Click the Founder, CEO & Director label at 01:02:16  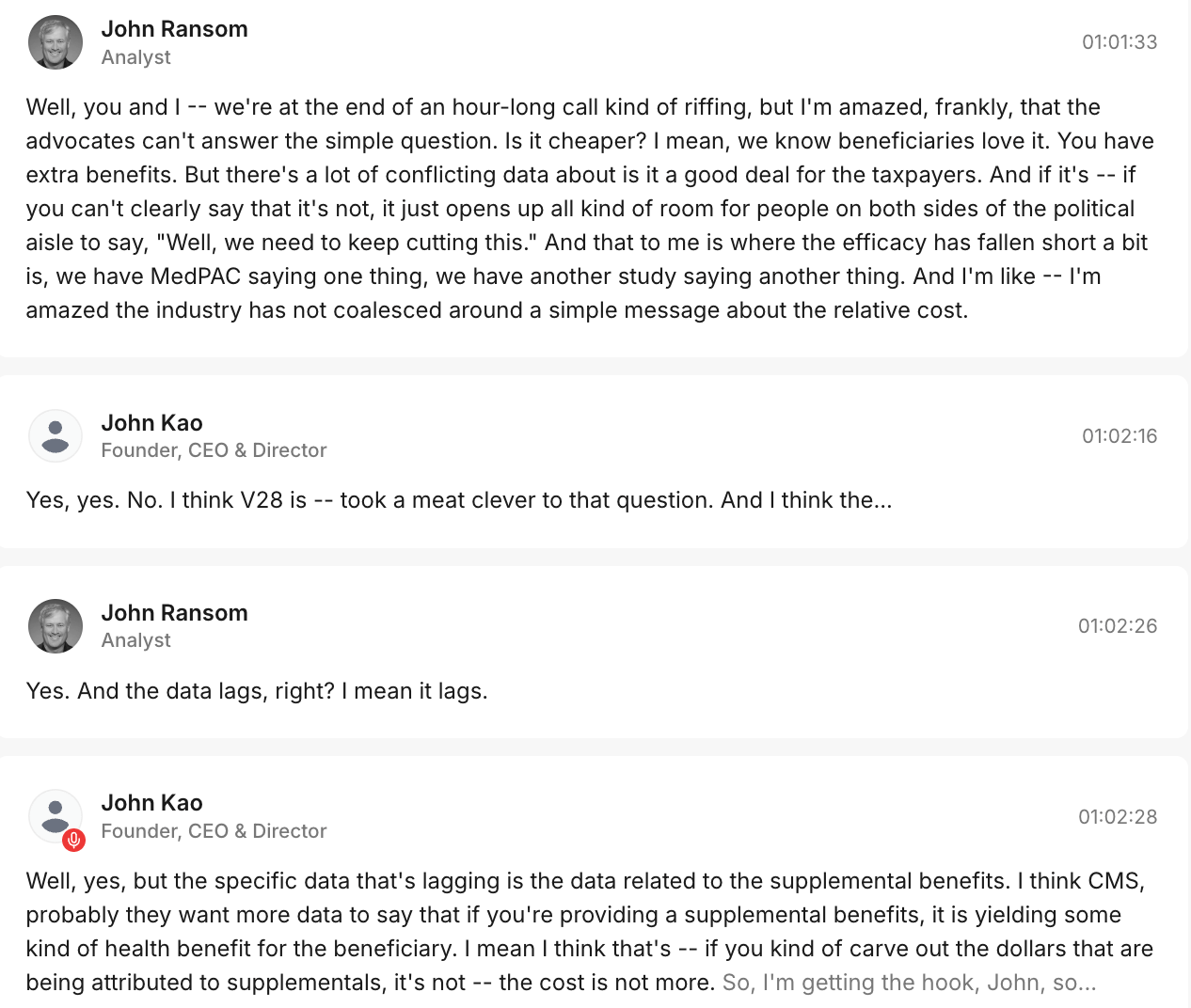pyautogui.click(x=214, y=450)
